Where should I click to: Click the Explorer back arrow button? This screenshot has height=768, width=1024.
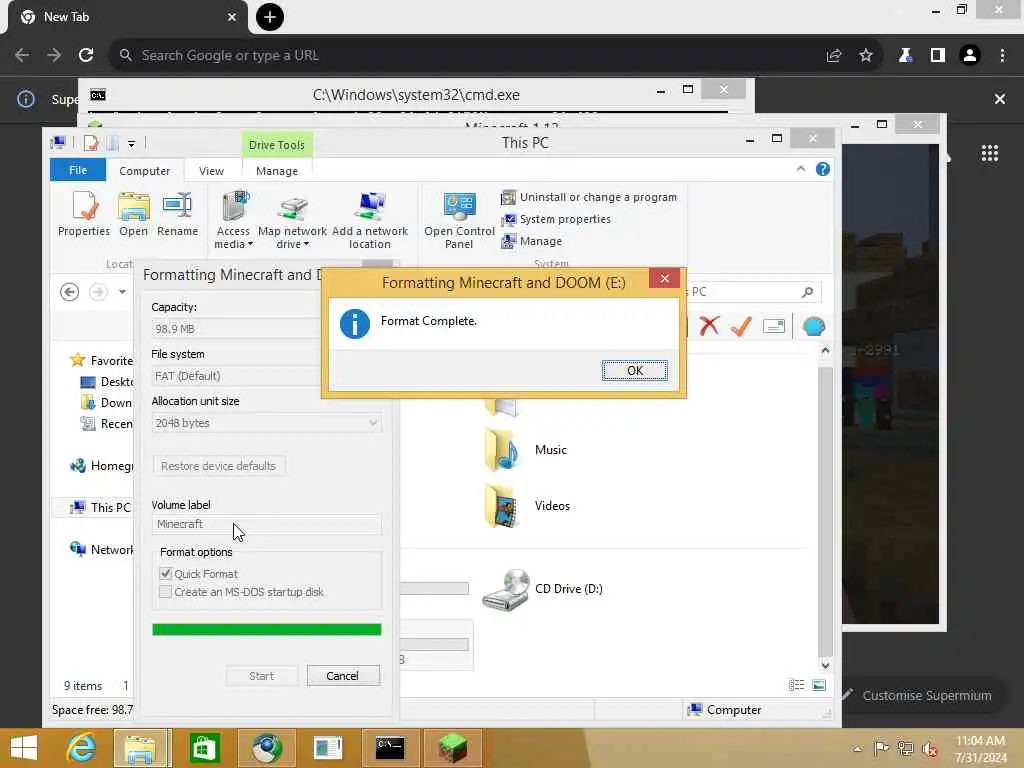click(69, 291)
